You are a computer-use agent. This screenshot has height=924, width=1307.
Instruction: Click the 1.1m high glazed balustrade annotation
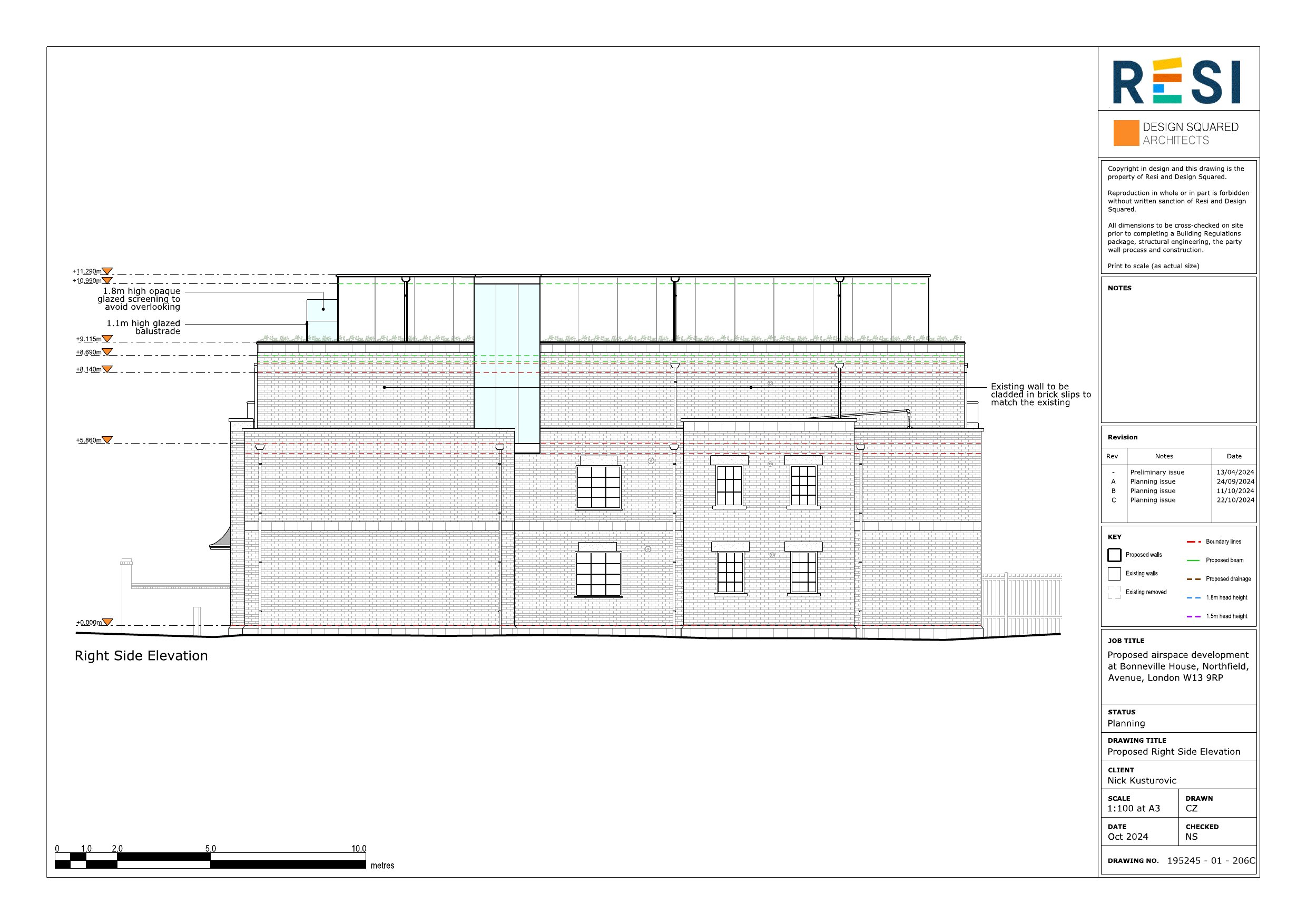[143, 327]
